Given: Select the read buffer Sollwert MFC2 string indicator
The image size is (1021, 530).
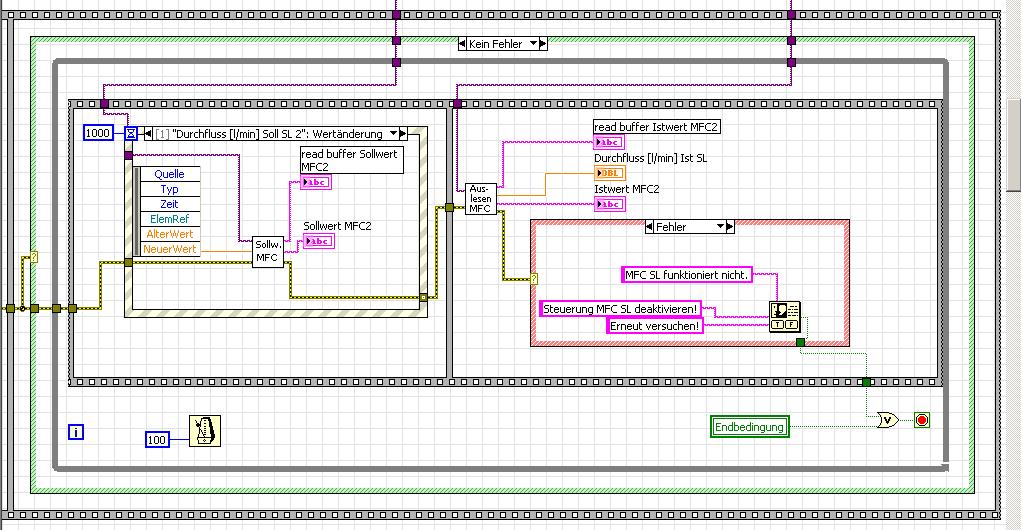Looking at the screenshot, I should pos(316,182).
